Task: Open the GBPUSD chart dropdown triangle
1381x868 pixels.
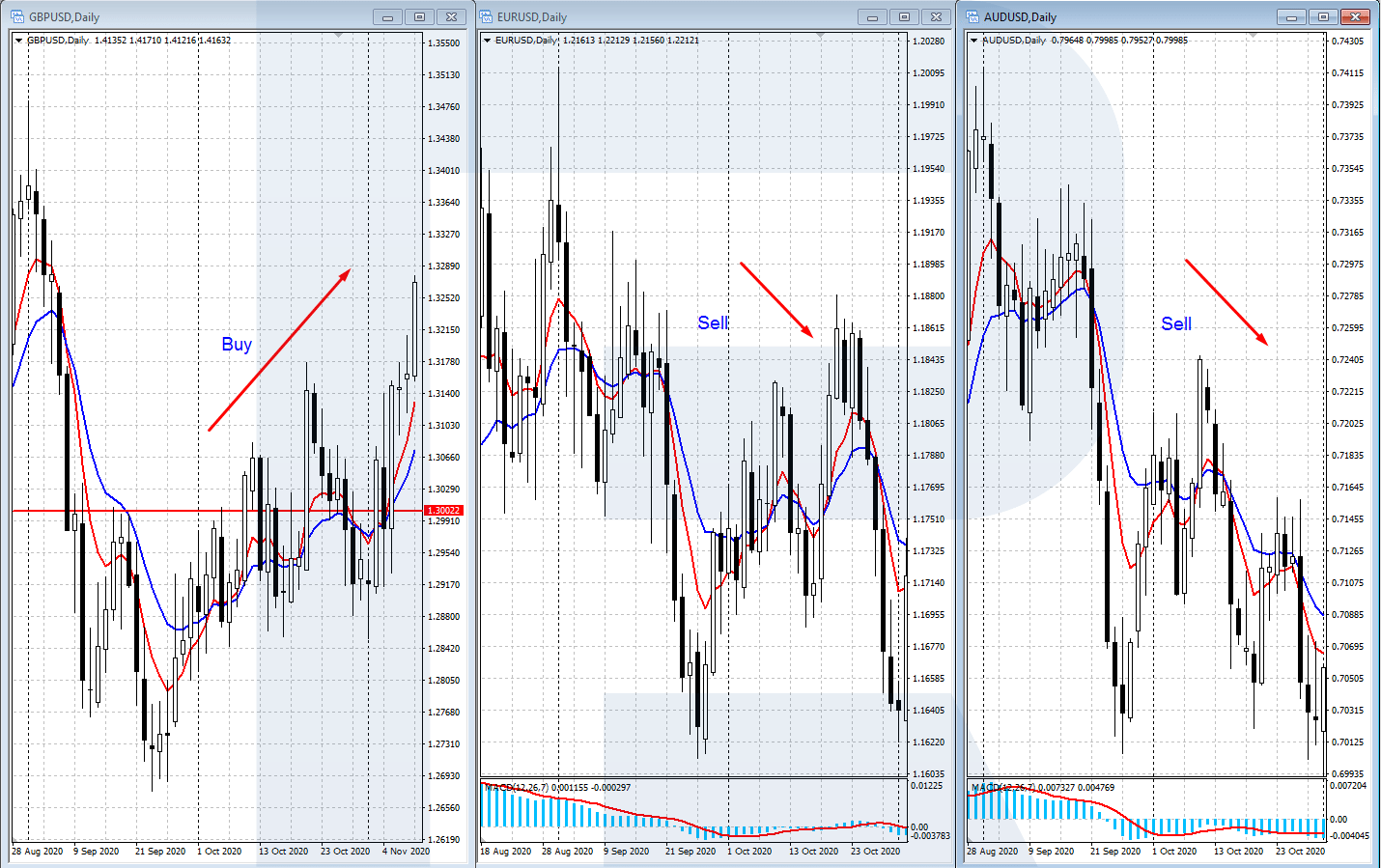Action: (18, 41)
